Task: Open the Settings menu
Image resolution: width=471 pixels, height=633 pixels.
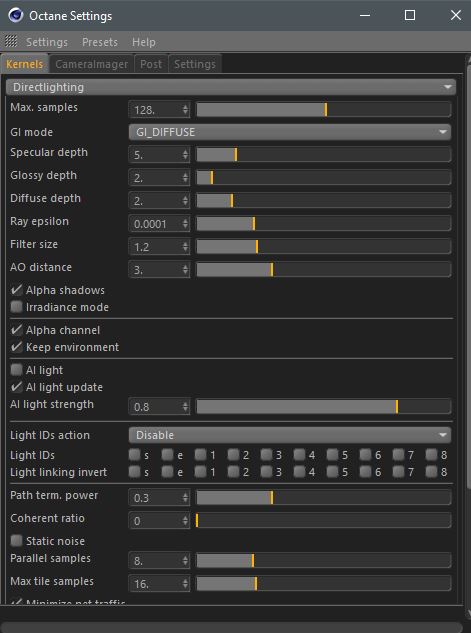Action: (47, 42)
